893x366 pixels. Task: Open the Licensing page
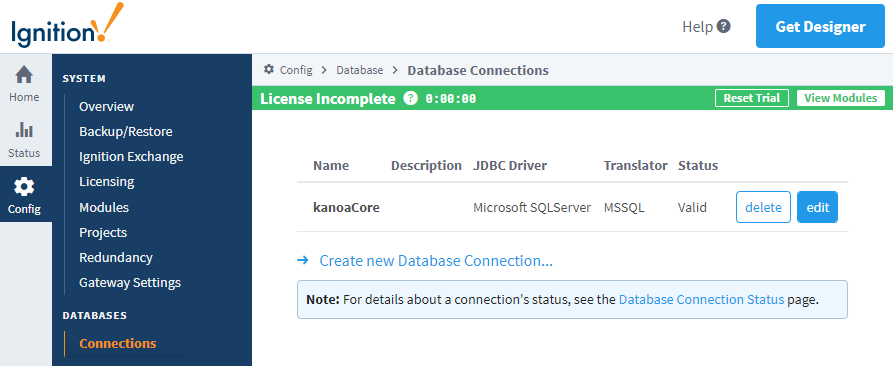106,182
